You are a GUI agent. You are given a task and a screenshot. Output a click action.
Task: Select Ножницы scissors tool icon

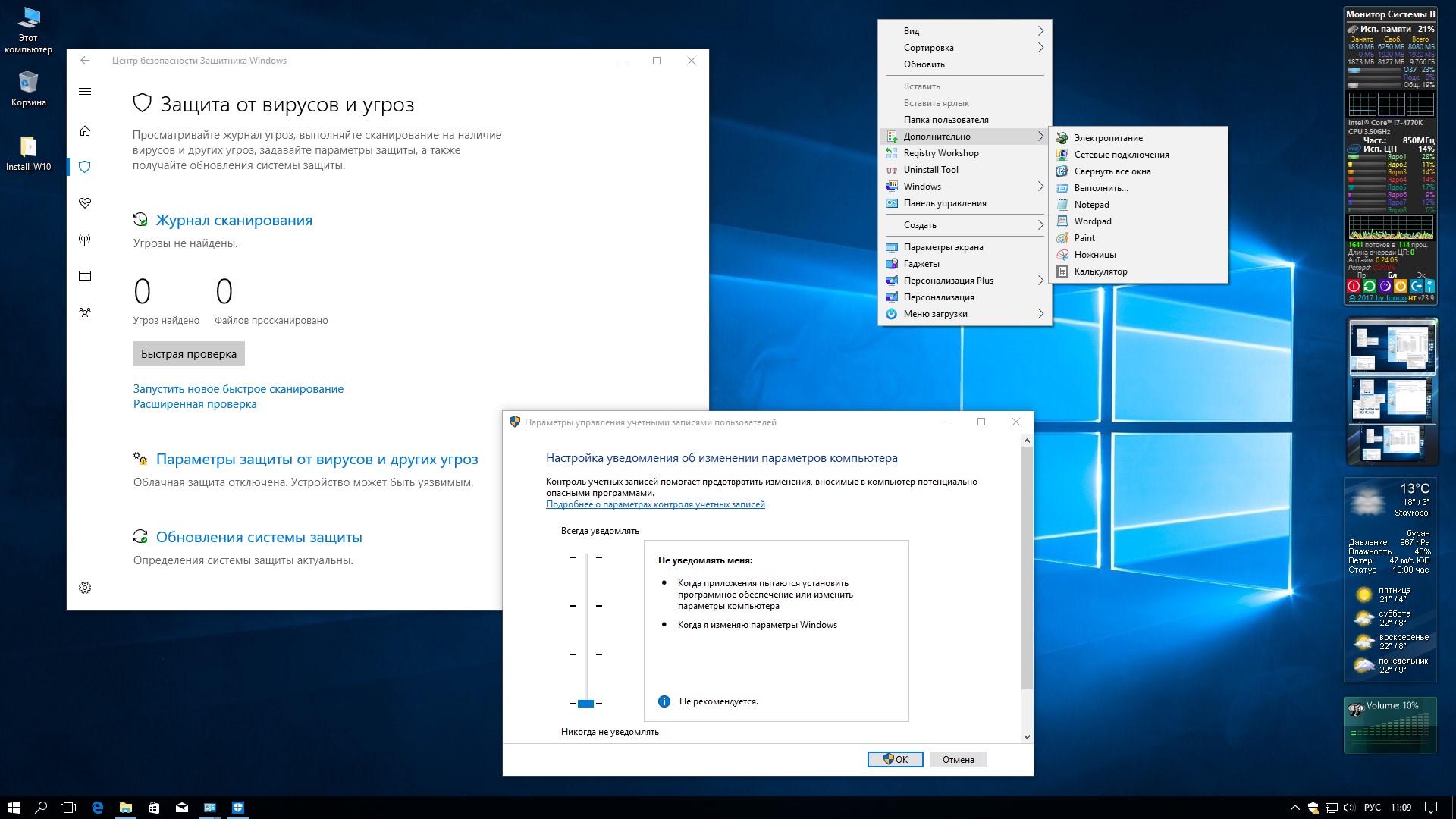tap(1062, 254)
